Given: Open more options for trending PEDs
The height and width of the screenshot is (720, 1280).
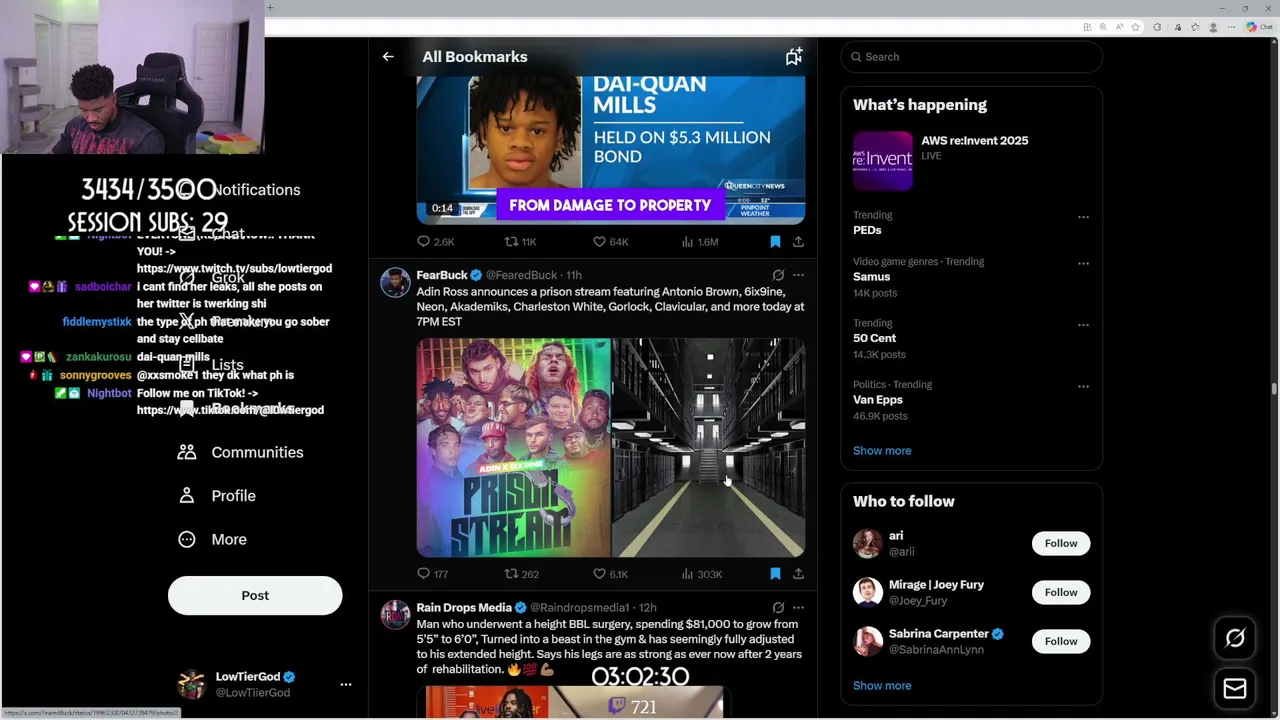Looking at the screenshot, I should [1083, 217].
